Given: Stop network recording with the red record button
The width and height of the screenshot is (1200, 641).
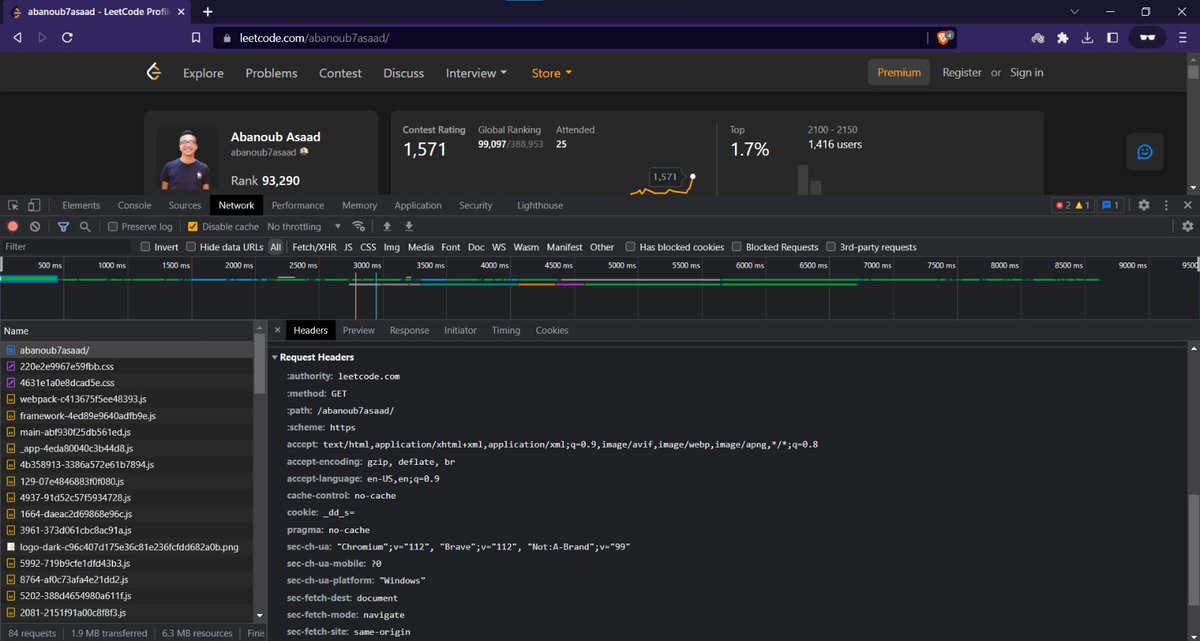Looking at the screenshot, I should click(13, 227).
